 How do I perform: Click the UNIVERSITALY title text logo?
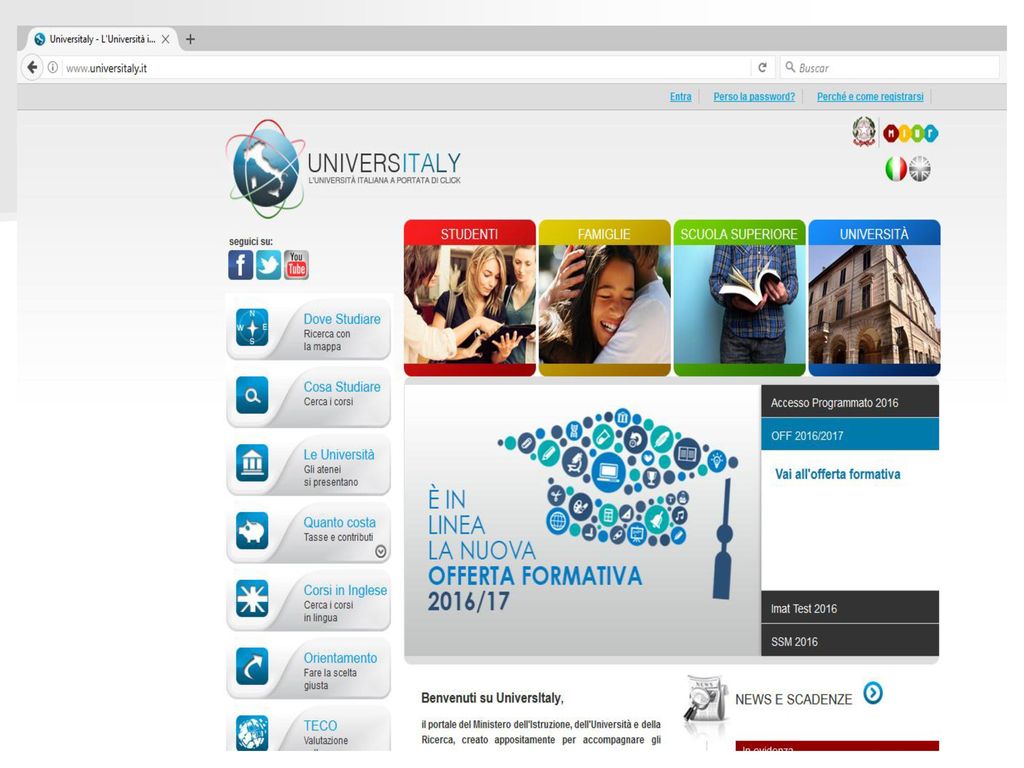(x=384, y=163)
